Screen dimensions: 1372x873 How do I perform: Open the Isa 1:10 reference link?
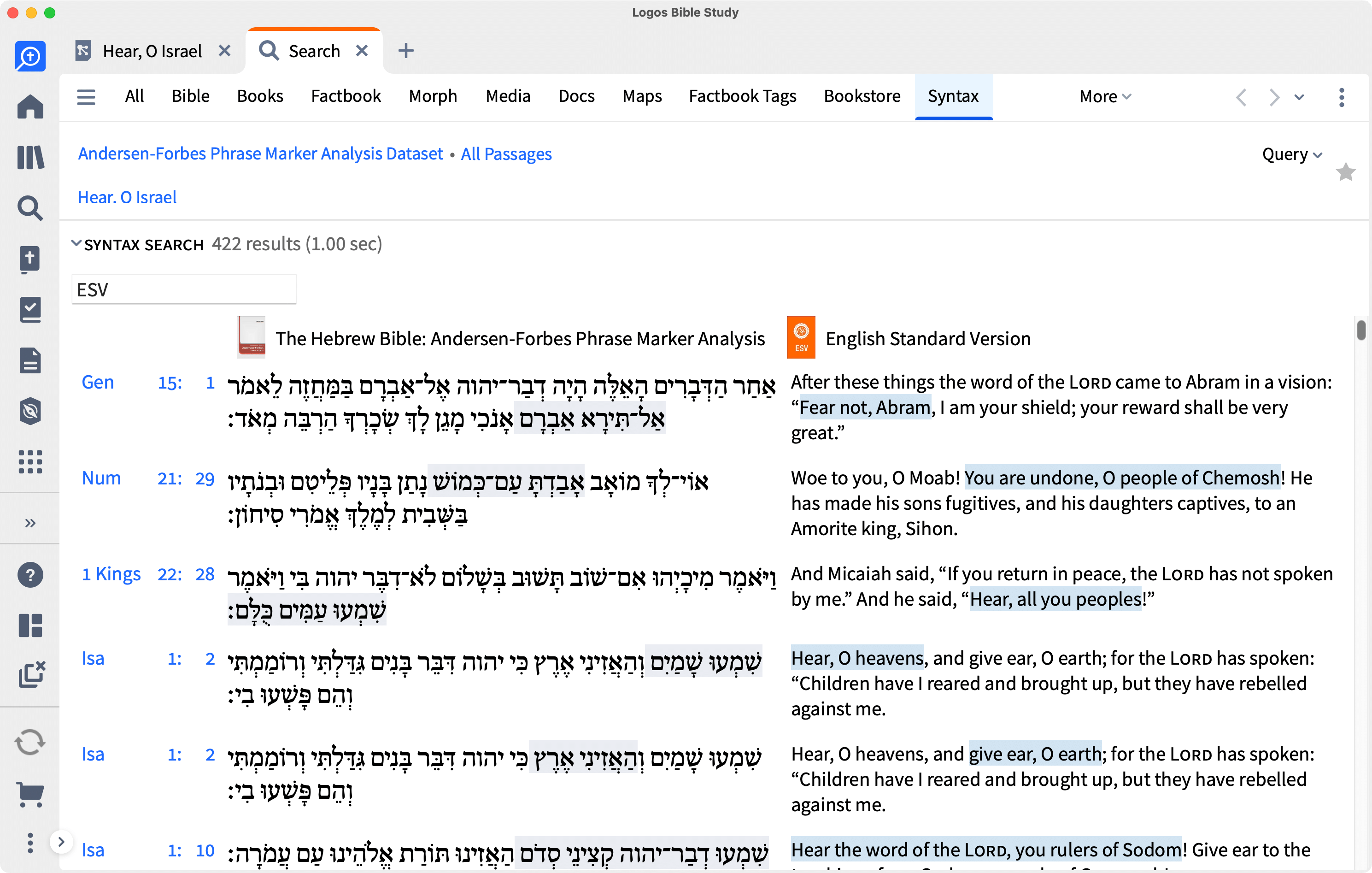point(148,849)
